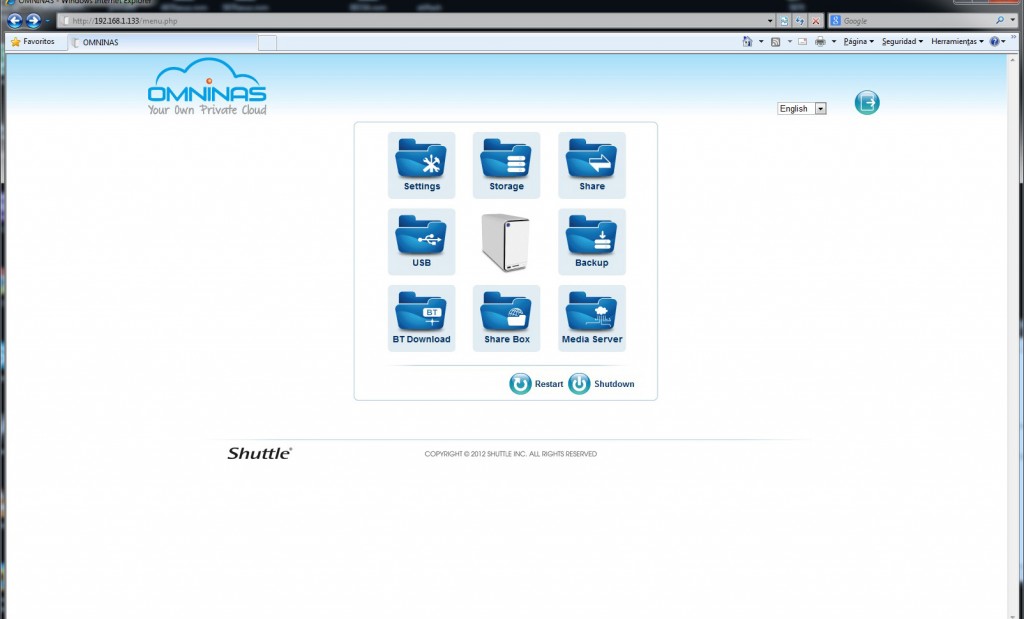This screenshot has height=619, width=1024.
Task: Click the help question mark icon
Action: [994, 42]
